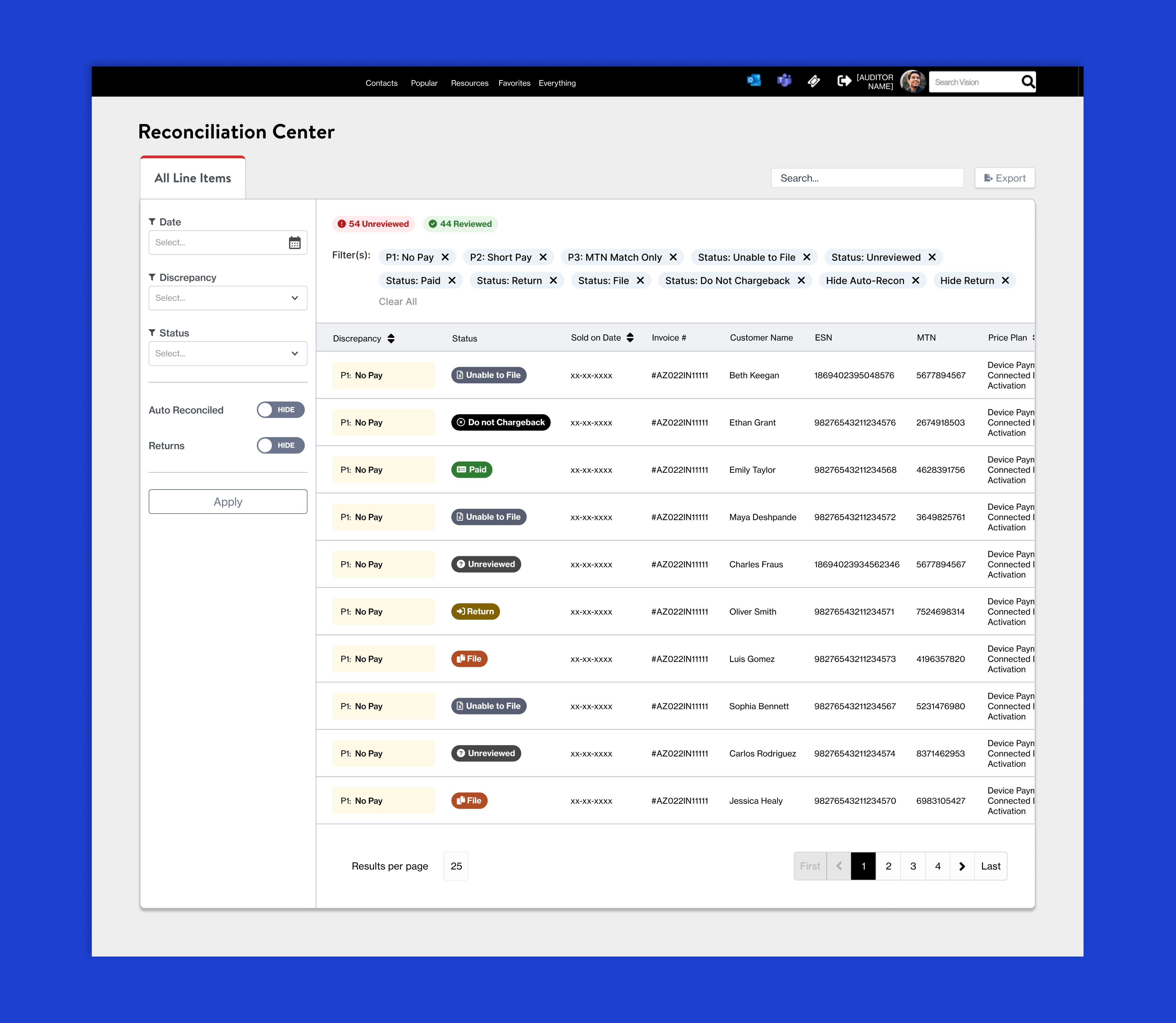Open Favorites in the top navigation
The image size is (1176, 1023).
click(x=514, y=83)
